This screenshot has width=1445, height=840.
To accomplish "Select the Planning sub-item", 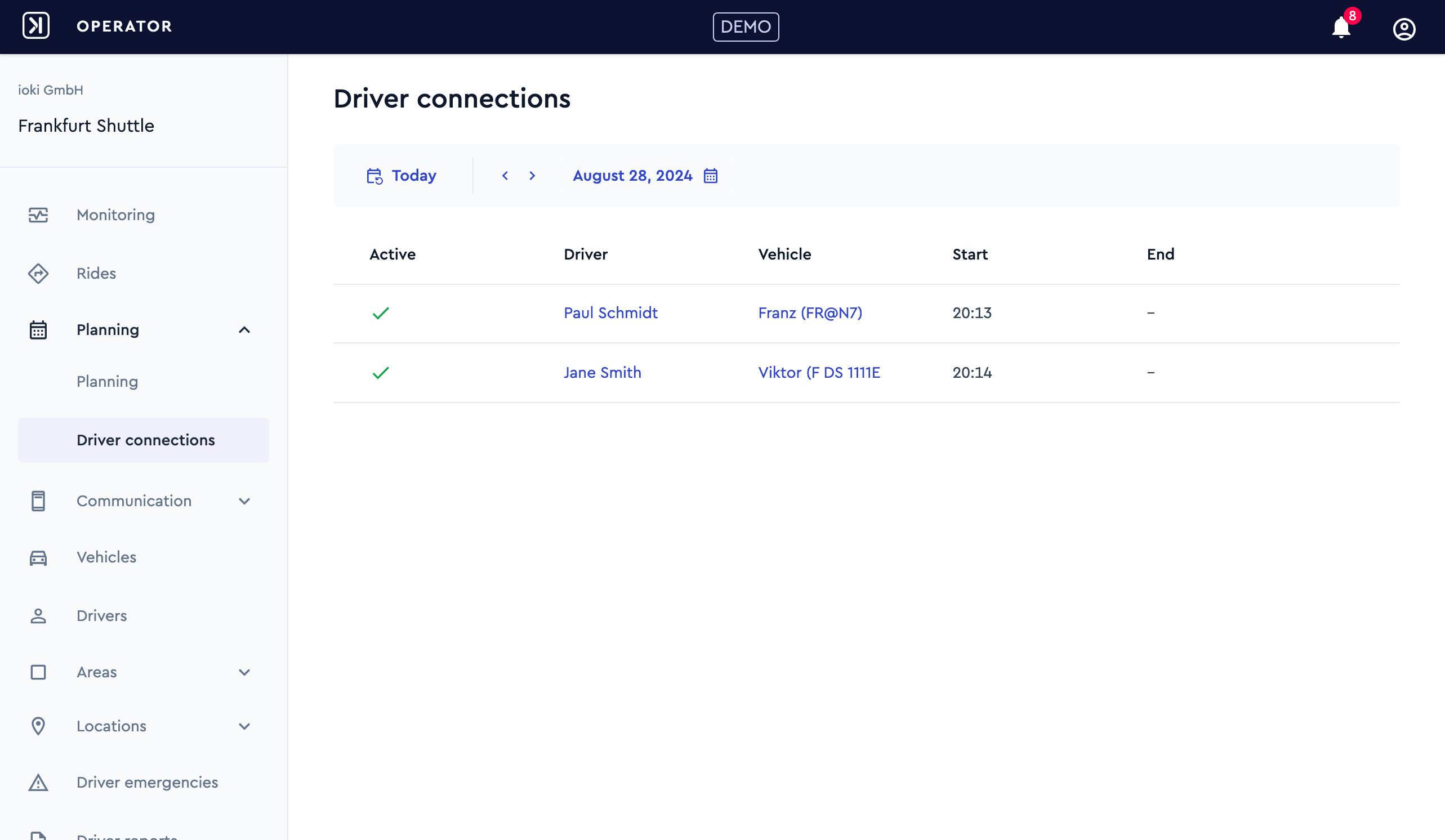I will pos(107,382).
